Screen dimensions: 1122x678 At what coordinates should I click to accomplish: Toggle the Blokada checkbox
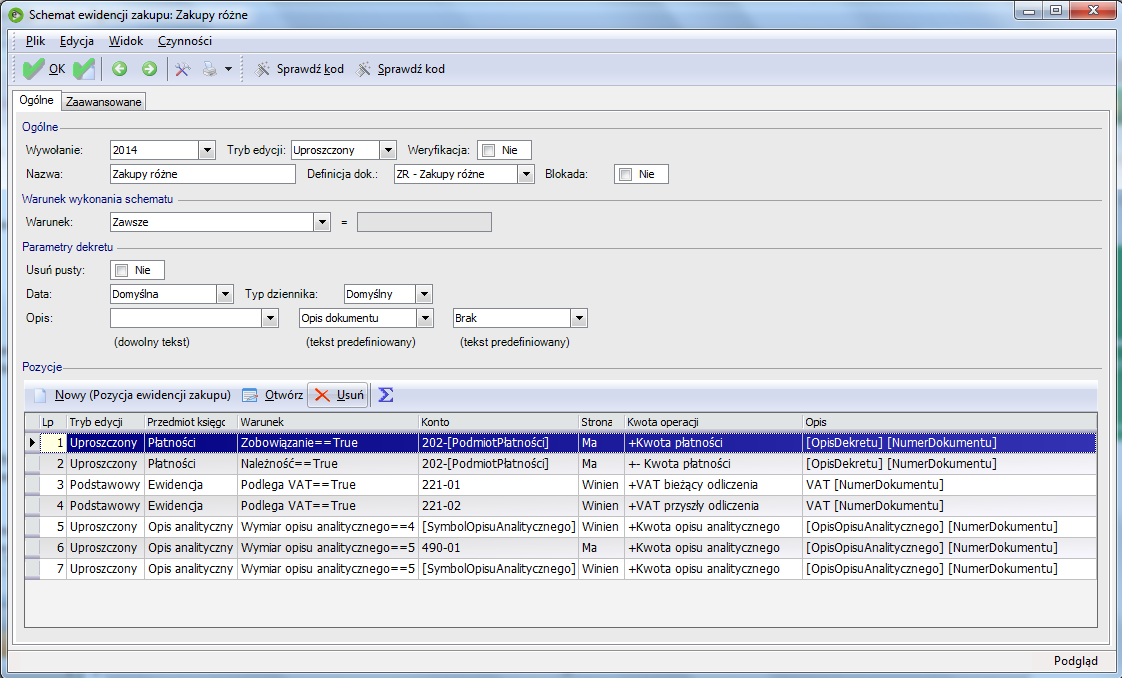pos(625,174)
